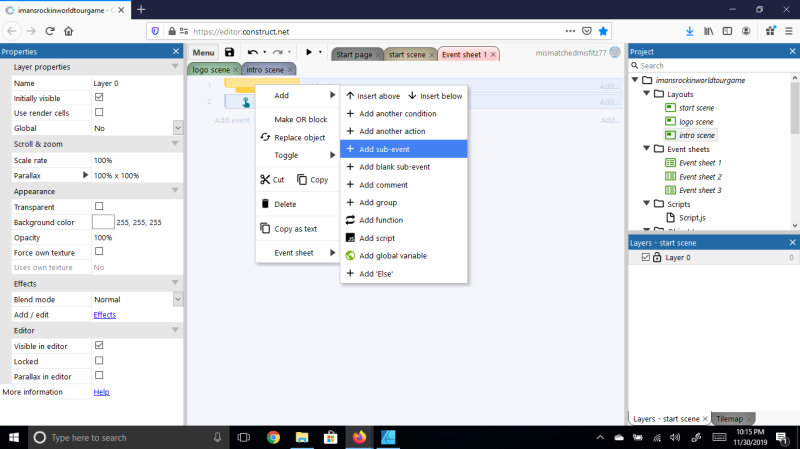
Task: Toggle the lock icon on Layer 0
Action: click(x=657, y=257)
